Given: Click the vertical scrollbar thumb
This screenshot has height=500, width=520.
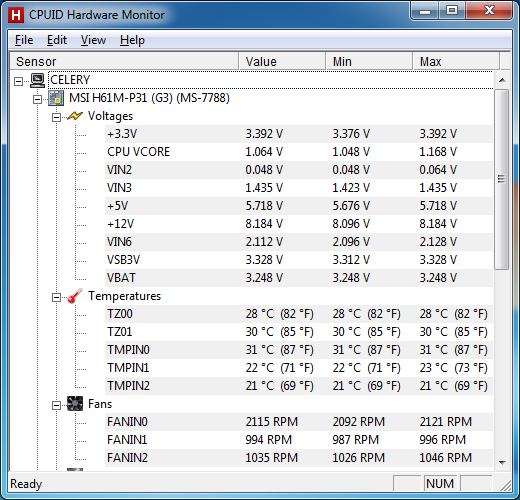Looking at the screenshot, I should (x=502, y=179).
